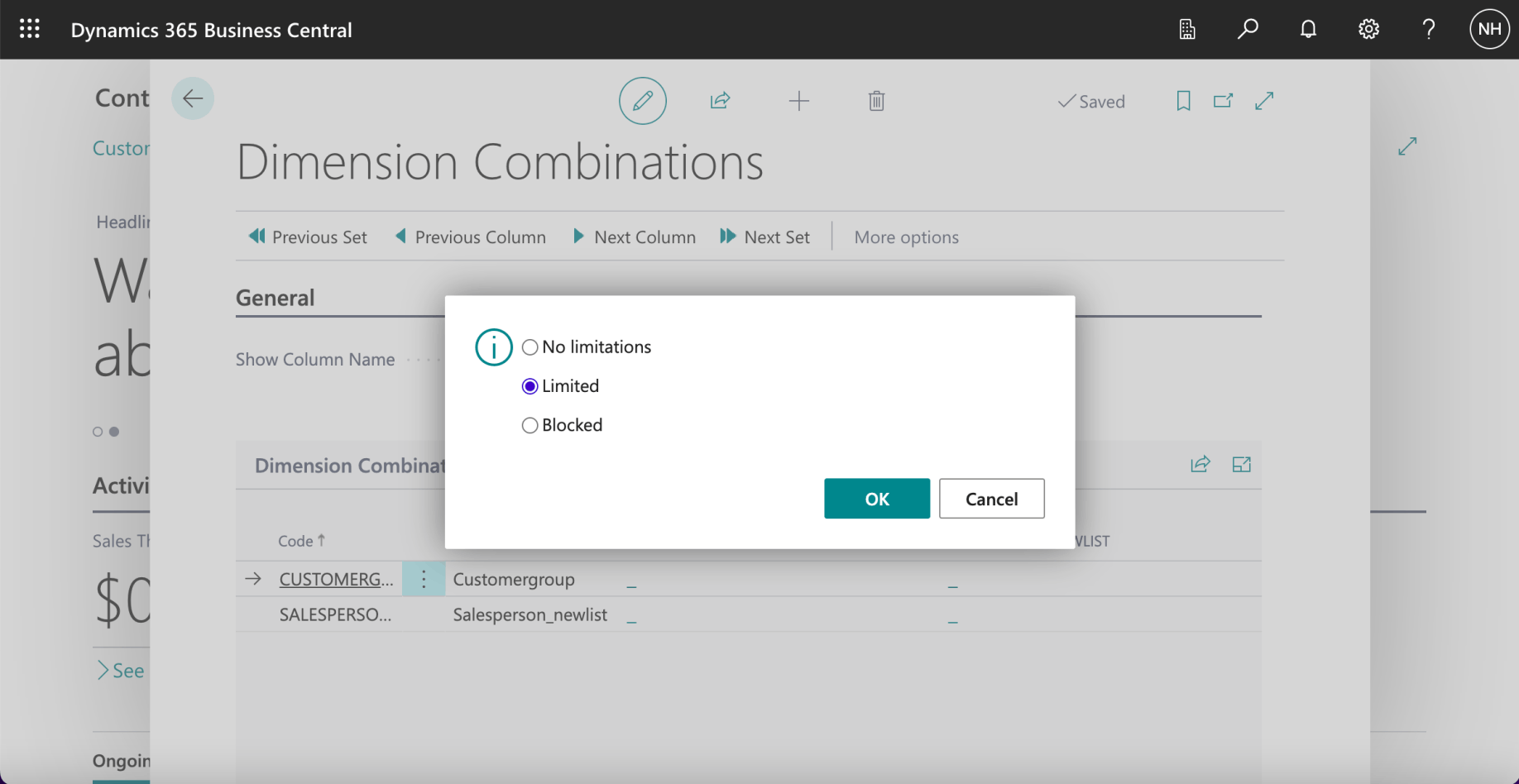Expand the More options menu
Image resolution: width=1519 pixels, height=784 pixels.
coord(906,237)
